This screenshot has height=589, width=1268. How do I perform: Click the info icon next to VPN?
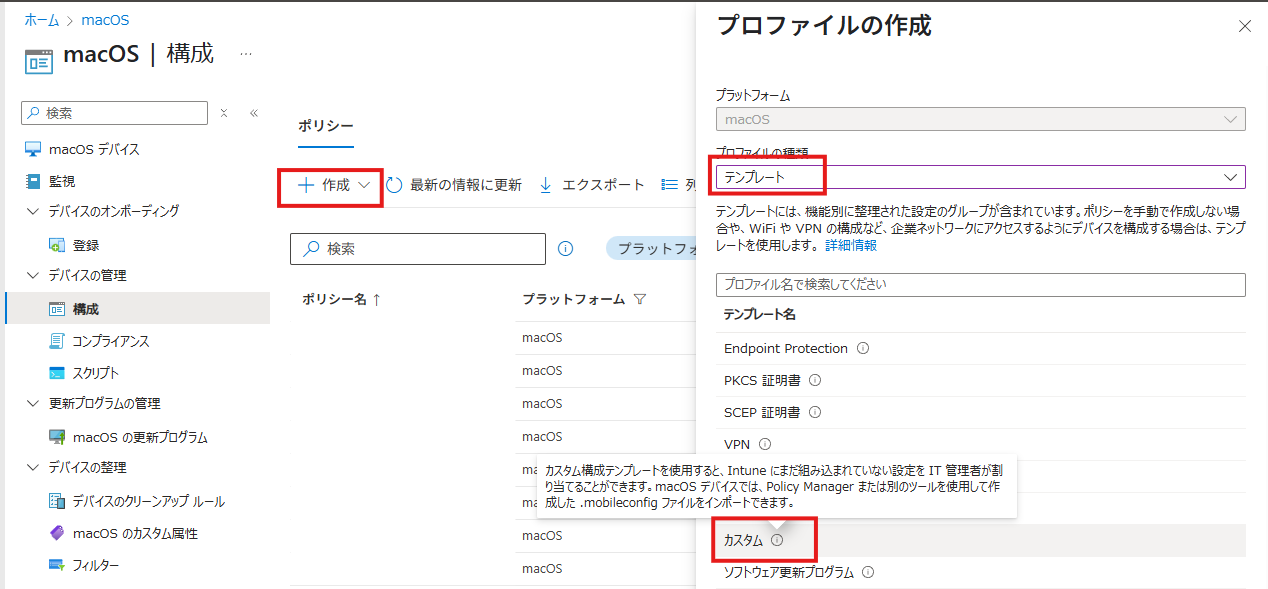pos(765,444)
